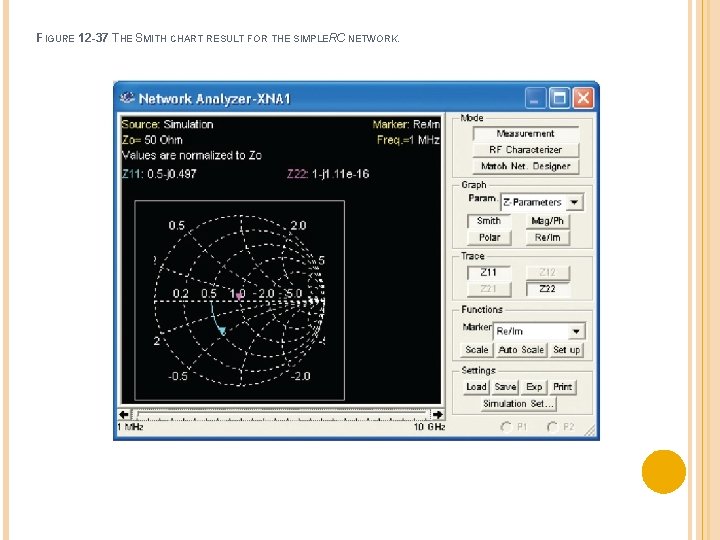The image size is (720, 540).
Task: Click the Z11: 0.5-j0.497 readout
Action: point(159,174)
